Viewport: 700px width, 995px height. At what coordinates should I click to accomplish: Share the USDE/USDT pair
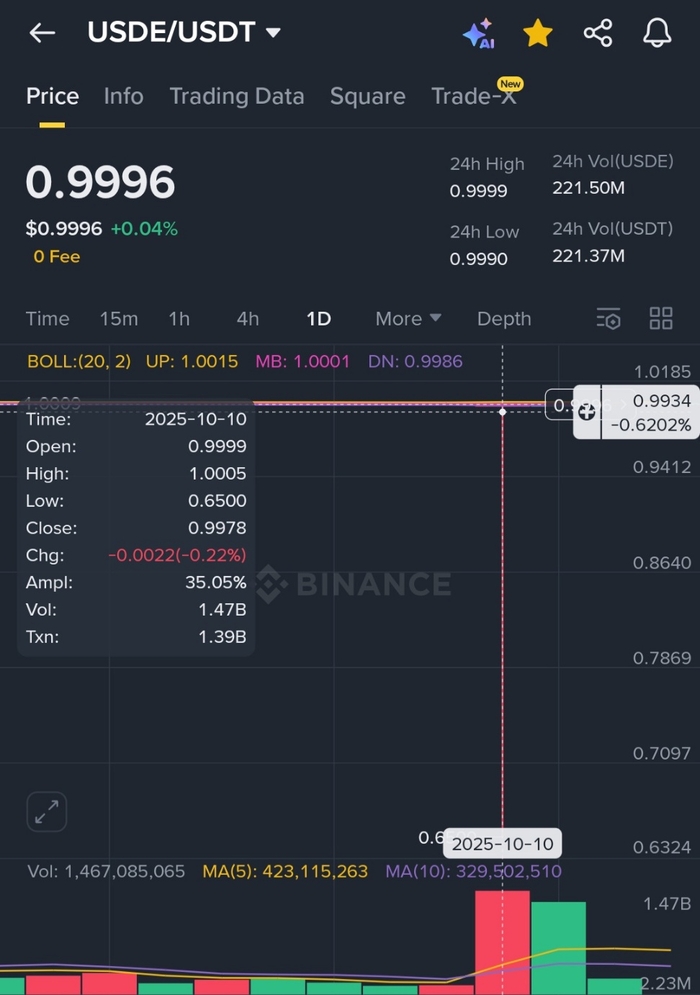pyautogui.click(x=598, y=33)
